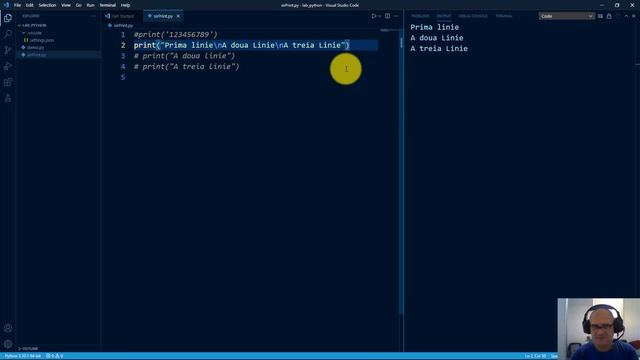
Task: Open Explorer panel More Actions ellipsis
Action: (x=93, y=16)
